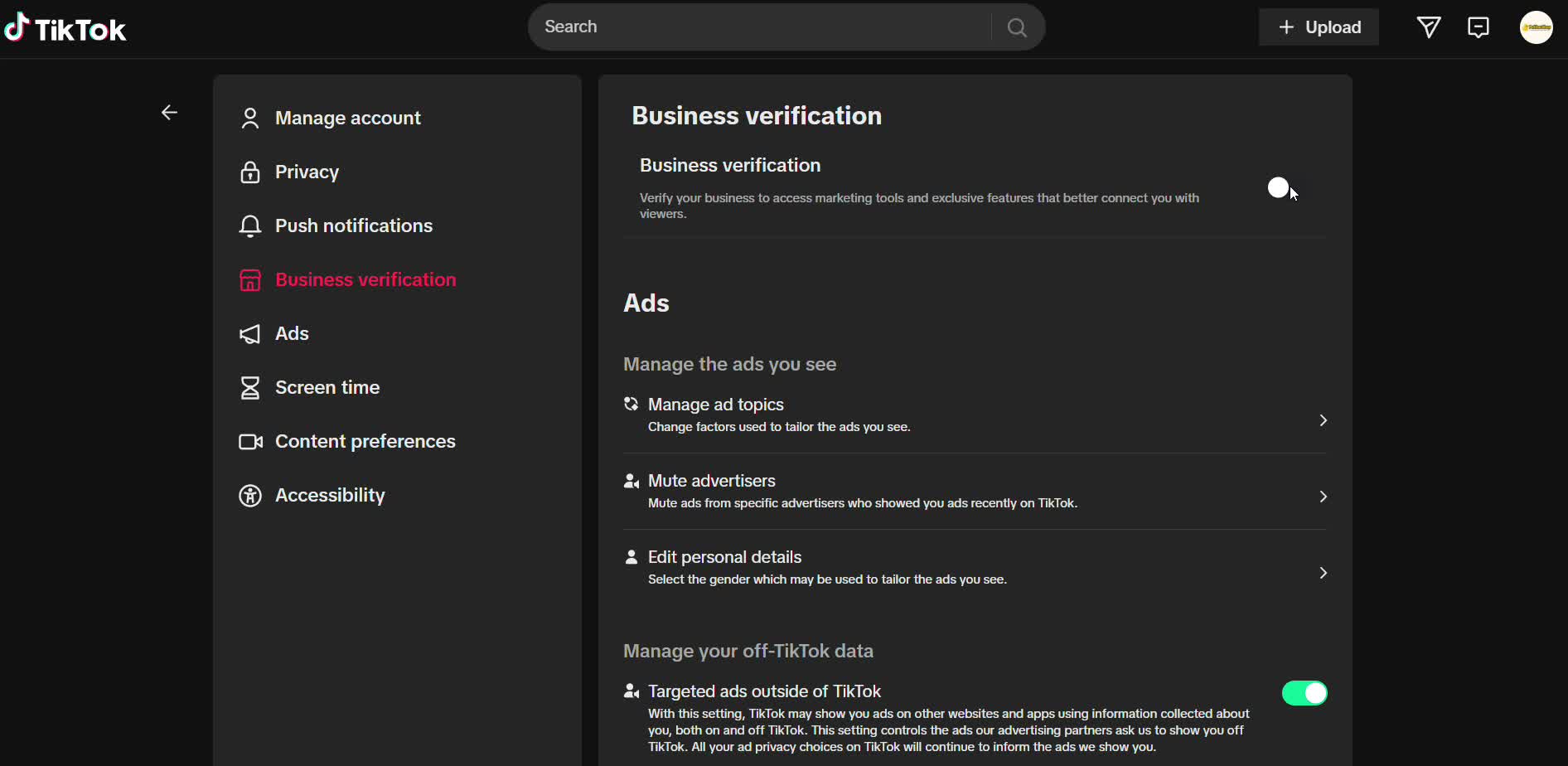Click the 'Manage the ads you see' subheading

click(x=729, y=365)
